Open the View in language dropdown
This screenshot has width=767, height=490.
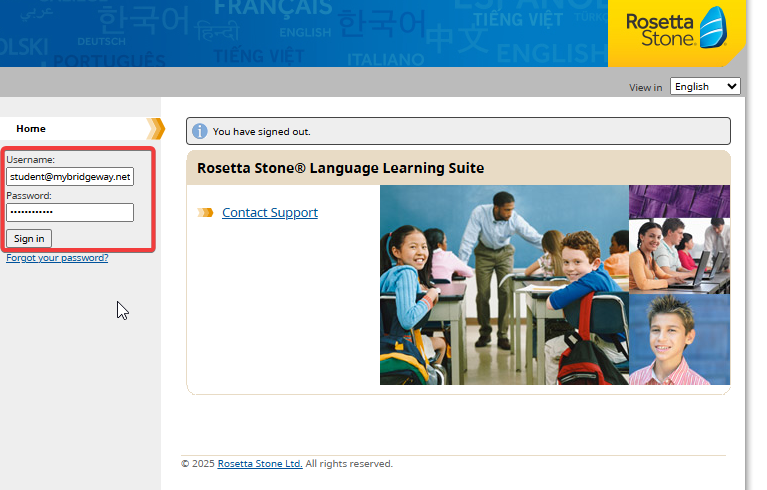click(x=705, y=87)
